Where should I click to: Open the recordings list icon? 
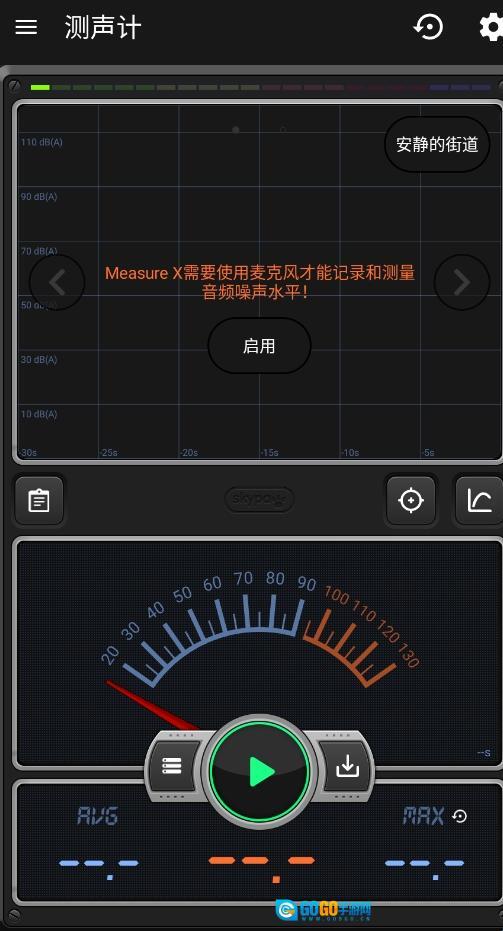coord(173,767)
